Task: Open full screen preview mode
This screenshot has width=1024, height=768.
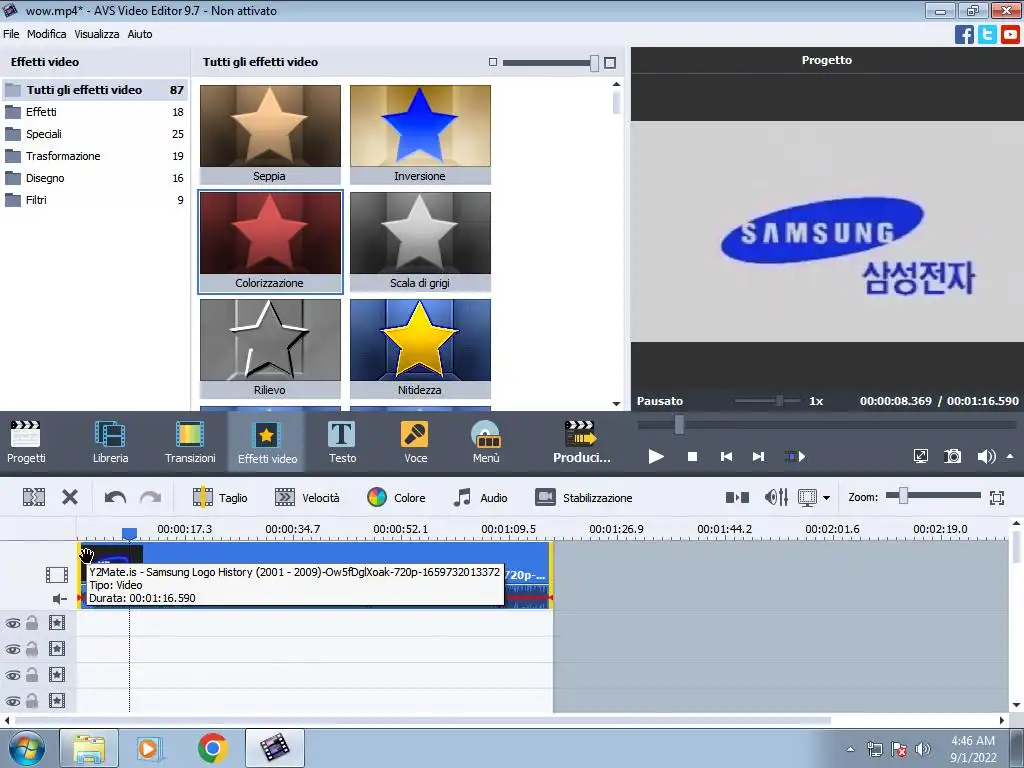Action: tap(920, 456)
